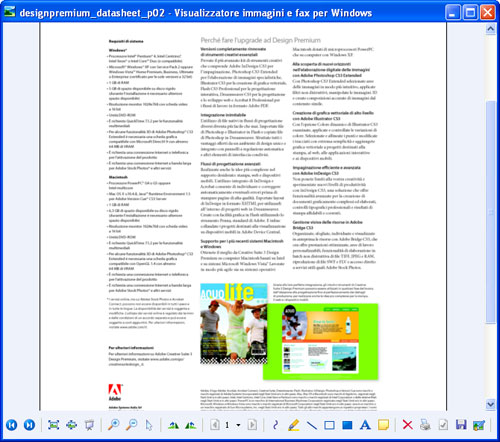This screenshot has width=500, height=442.
Task: Click the Zoom Out magnifier
Action: tap(132, 425)
